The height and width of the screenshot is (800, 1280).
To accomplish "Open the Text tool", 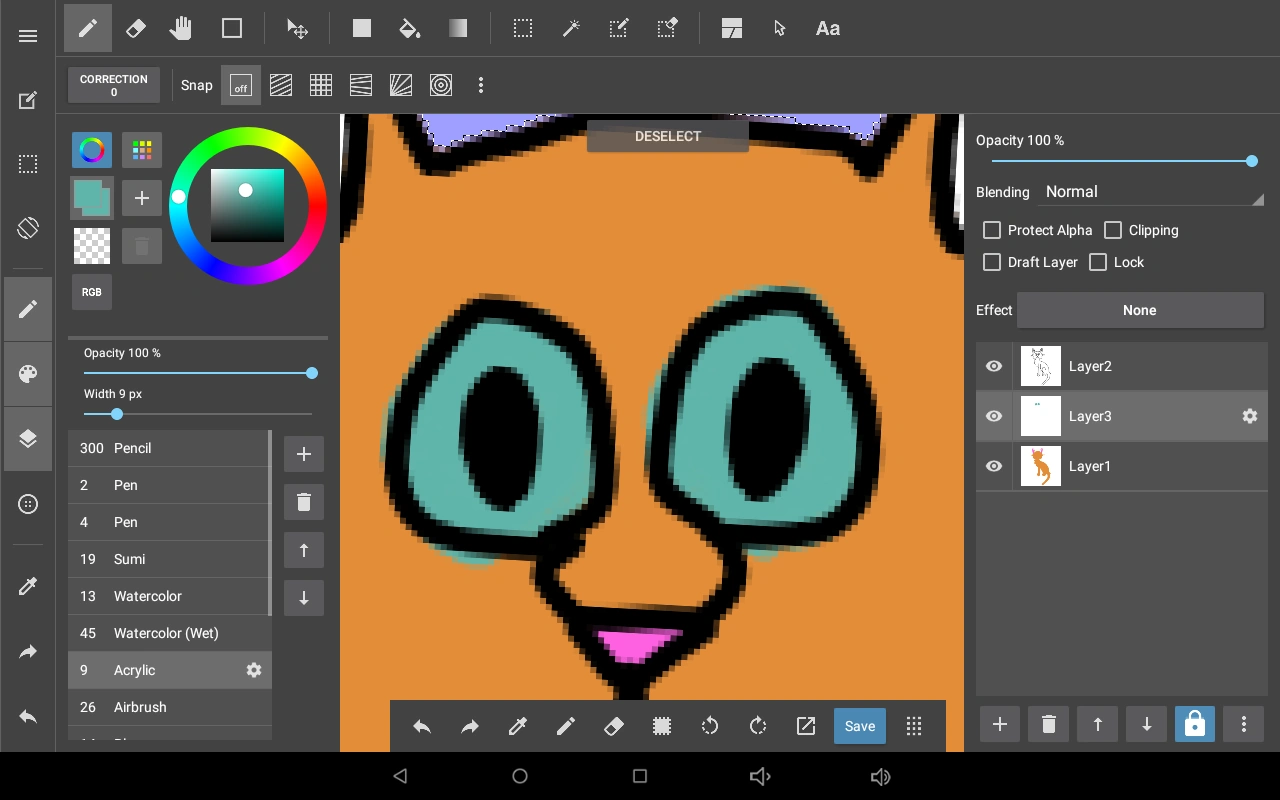I will pos(827,29).
